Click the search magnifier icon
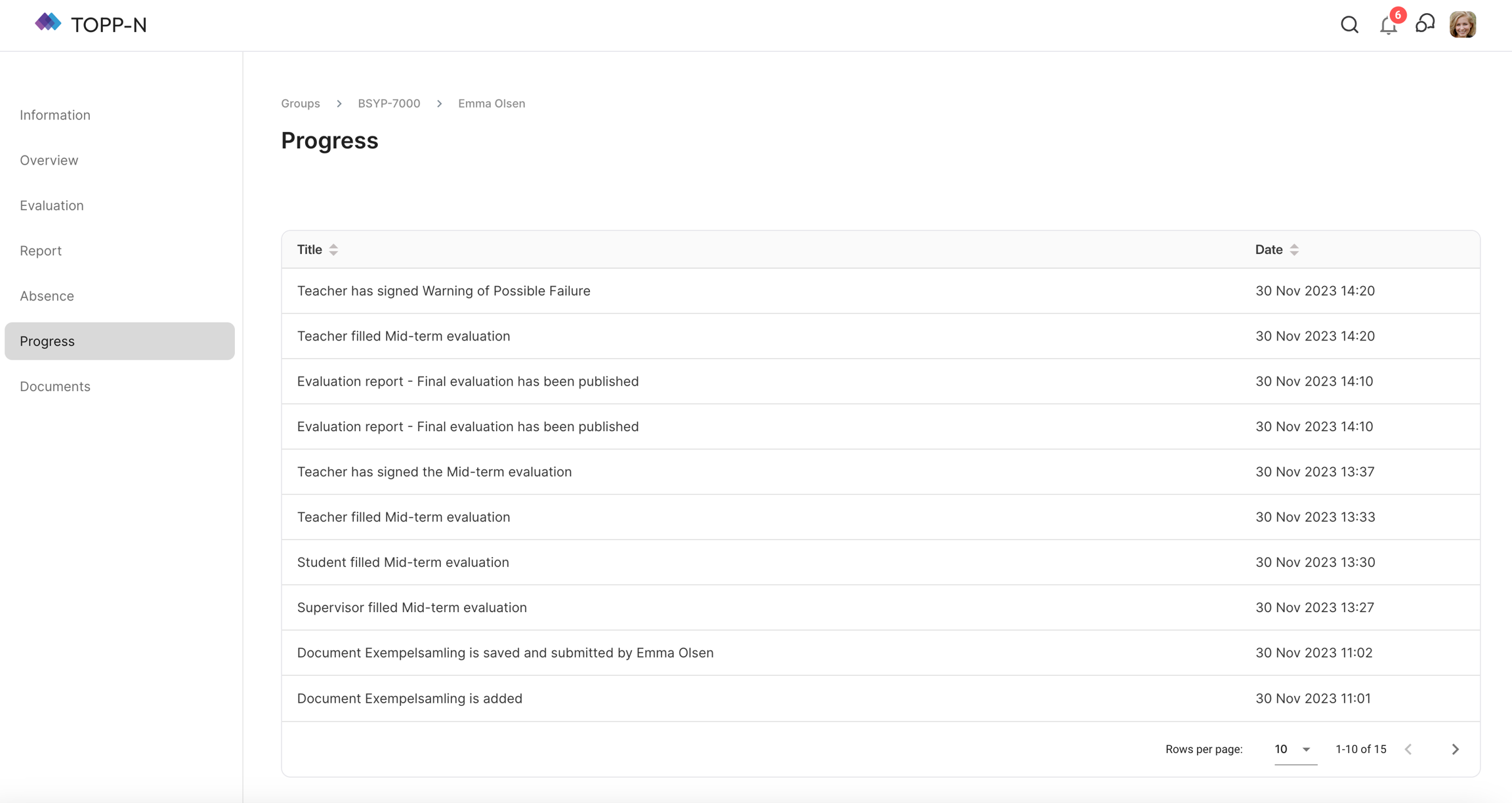 pyautogui.click(x=1349, y=25)
